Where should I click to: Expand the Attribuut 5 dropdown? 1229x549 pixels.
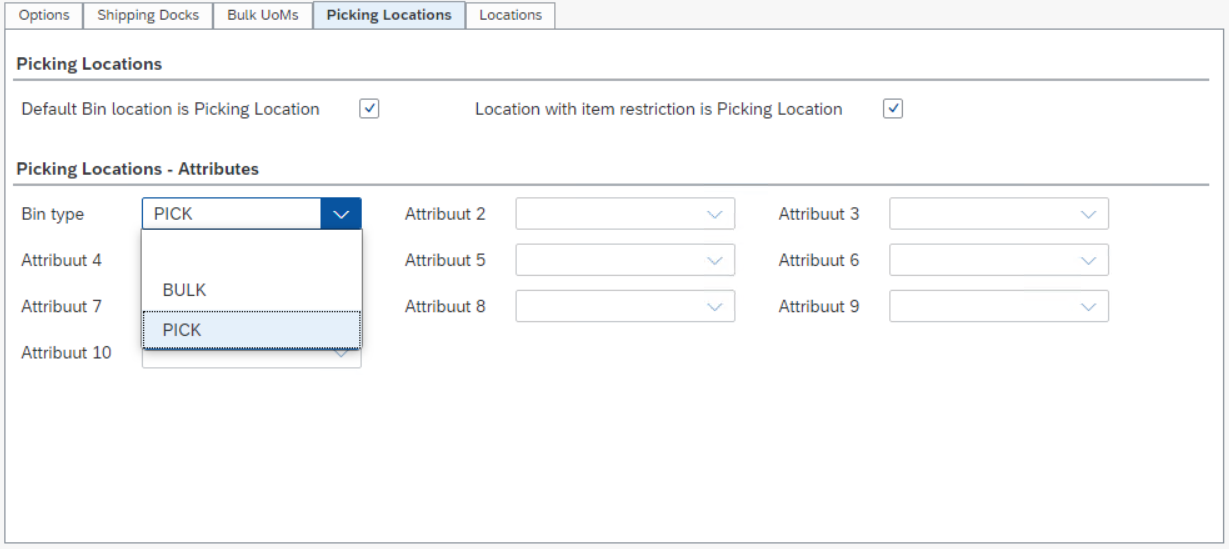point(624,260)
